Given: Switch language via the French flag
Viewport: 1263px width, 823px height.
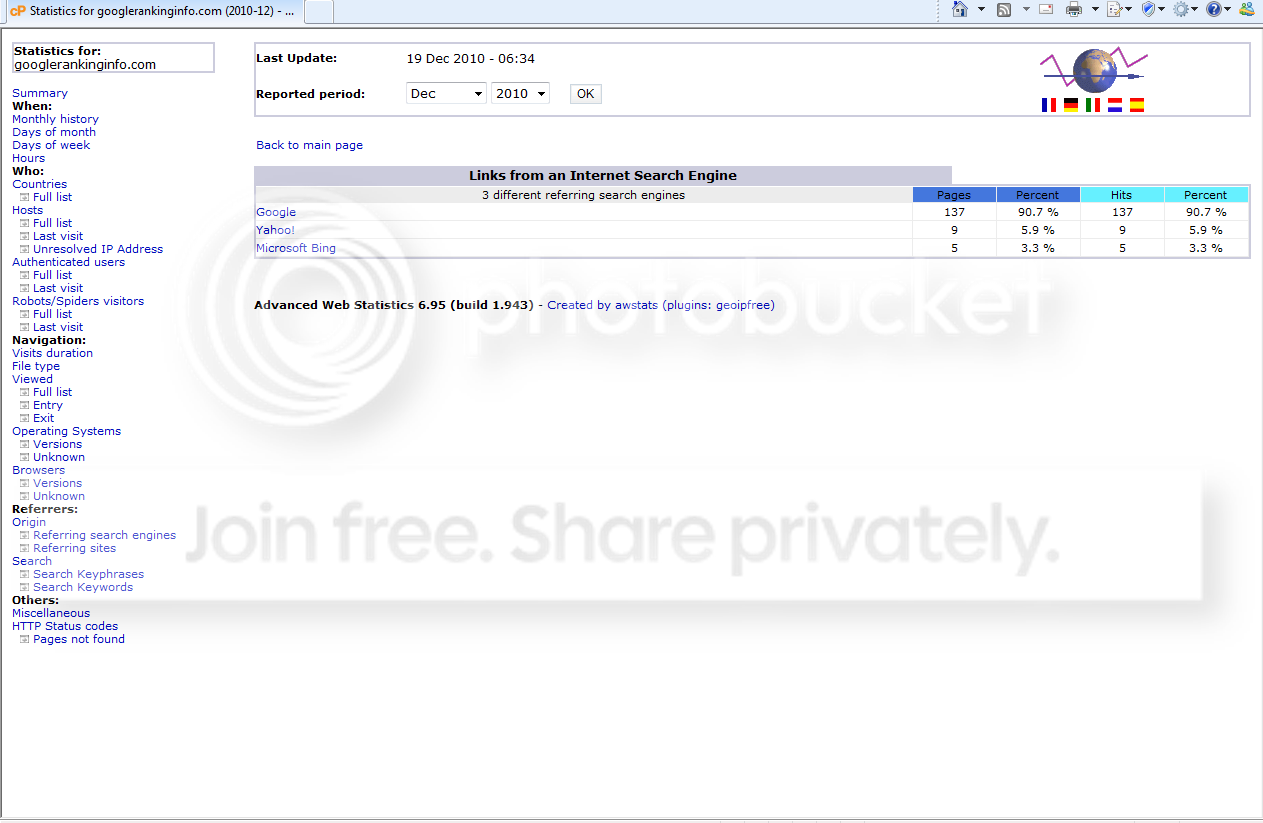Looking at the screenshot, I should pos(1048,104).
